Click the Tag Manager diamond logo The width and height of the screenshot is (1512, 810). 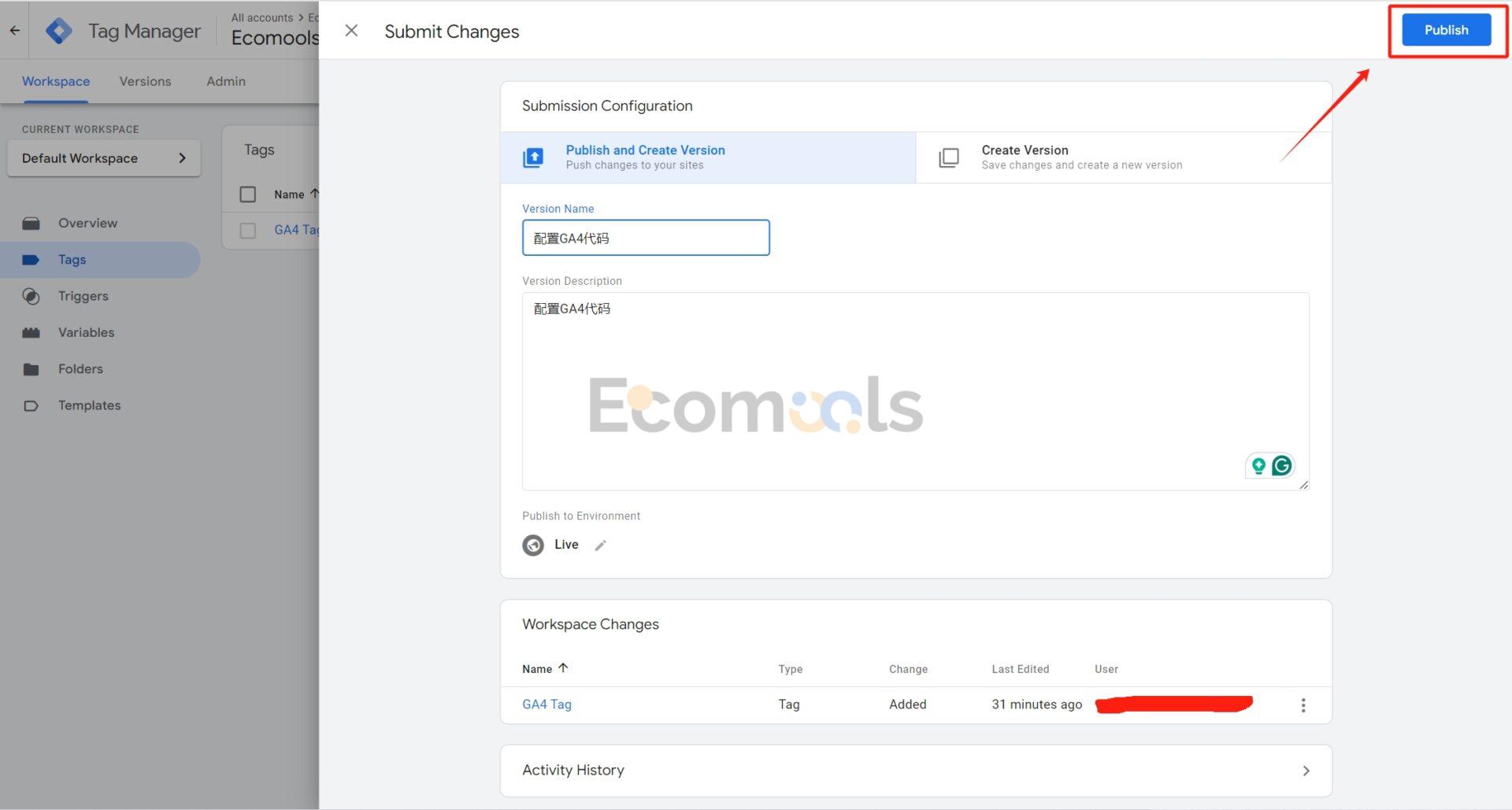coord(59,31)
